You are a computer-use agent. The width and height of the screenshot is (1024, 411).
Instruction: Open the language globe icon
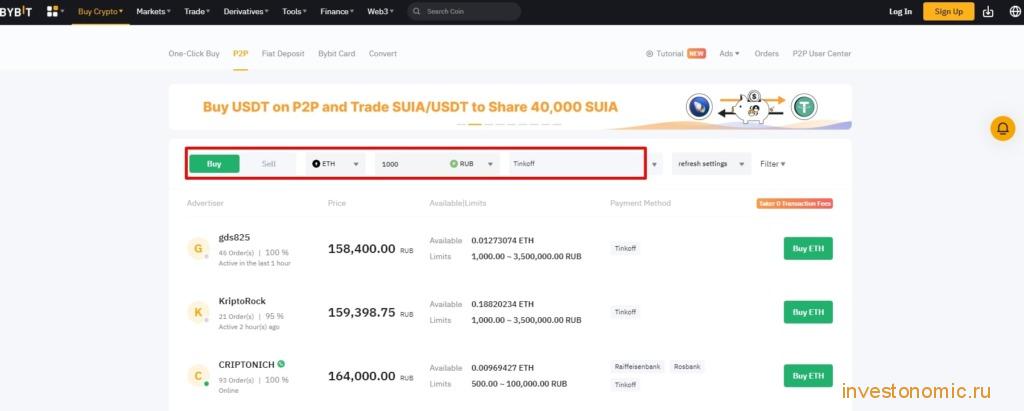[1015, 12]
